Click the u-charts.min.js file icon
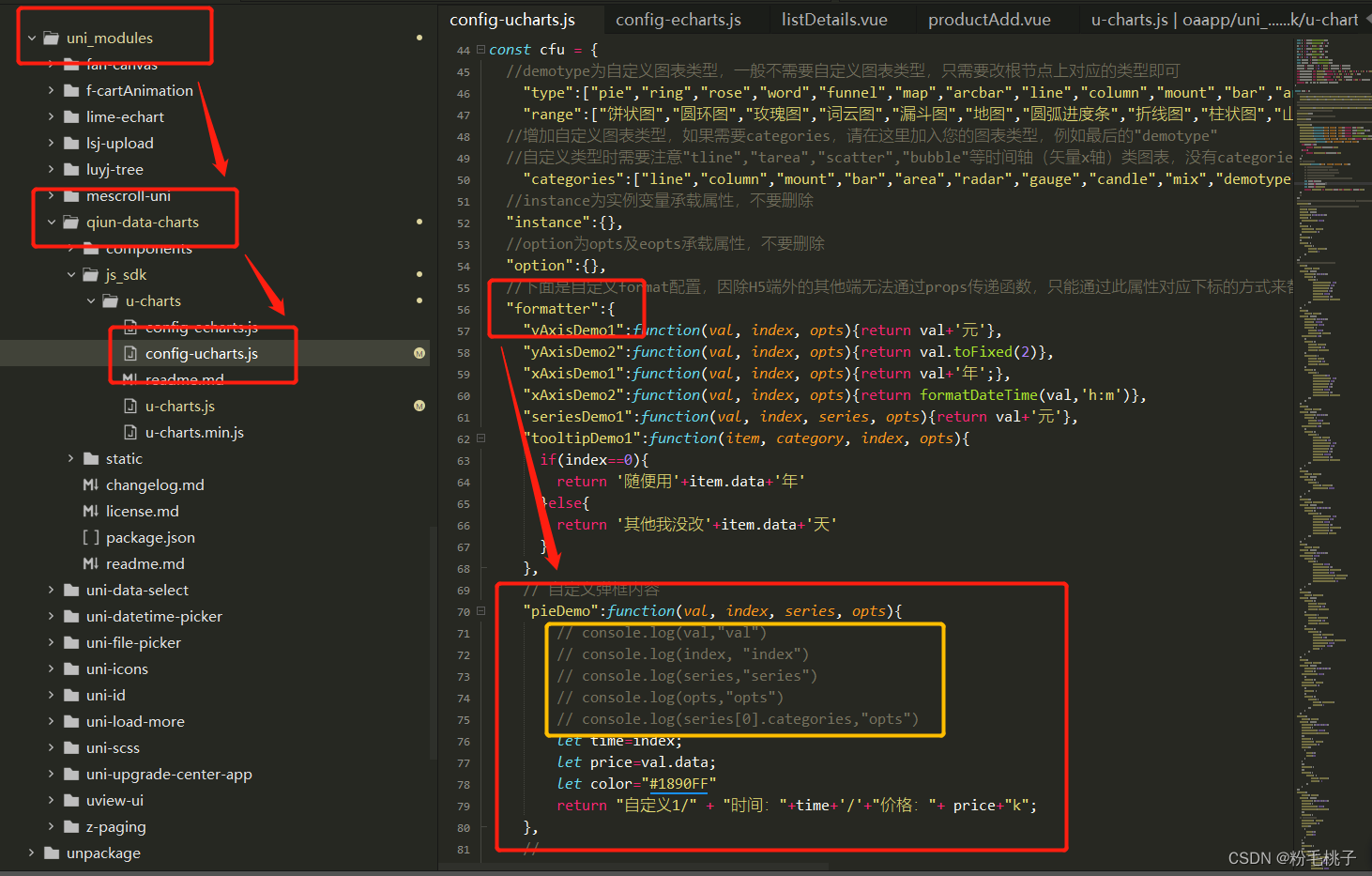This screenshot has height=876, width=1372. coord(130,433)
